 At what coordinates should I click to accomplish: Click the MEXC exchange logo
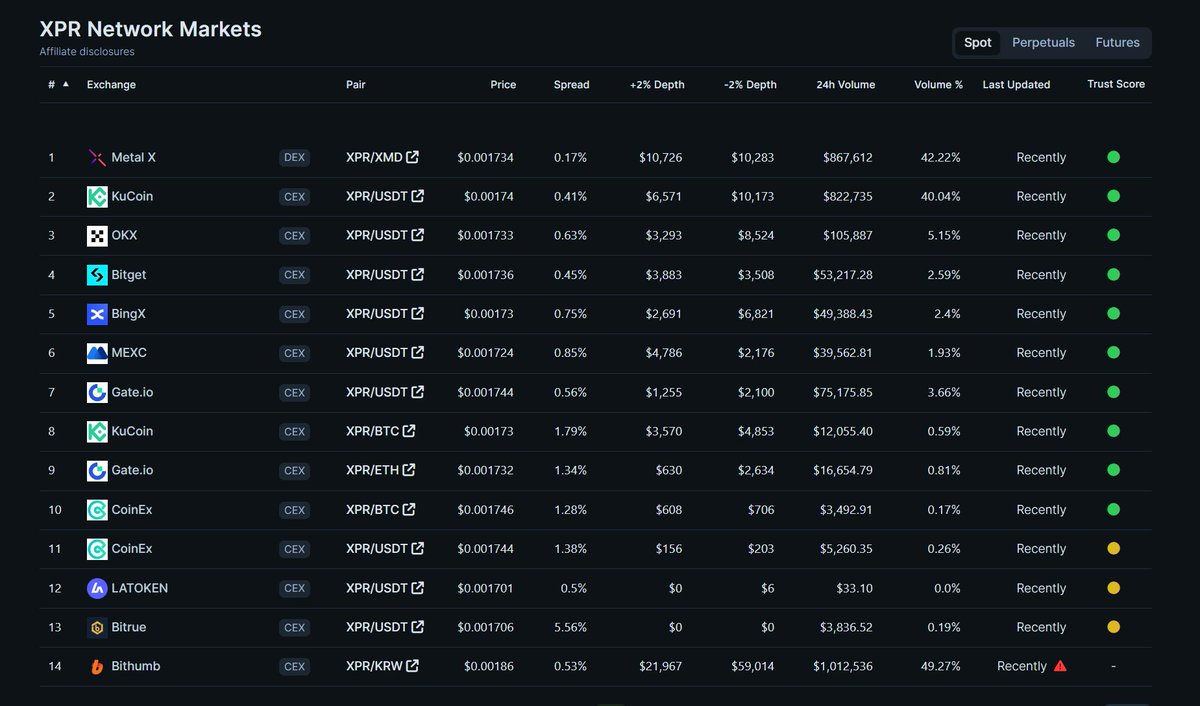(96, 353)
